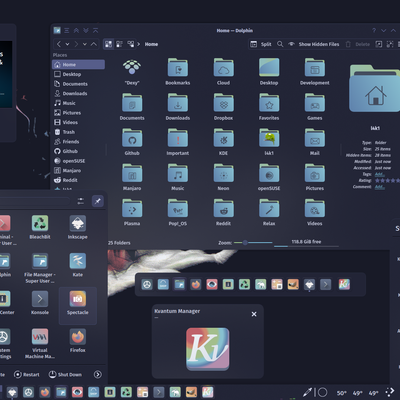Open Dolphin's hamburger menu in the title bar
Image resolution: width=400 pixels, height=400 pixels.
click(66, 30)
